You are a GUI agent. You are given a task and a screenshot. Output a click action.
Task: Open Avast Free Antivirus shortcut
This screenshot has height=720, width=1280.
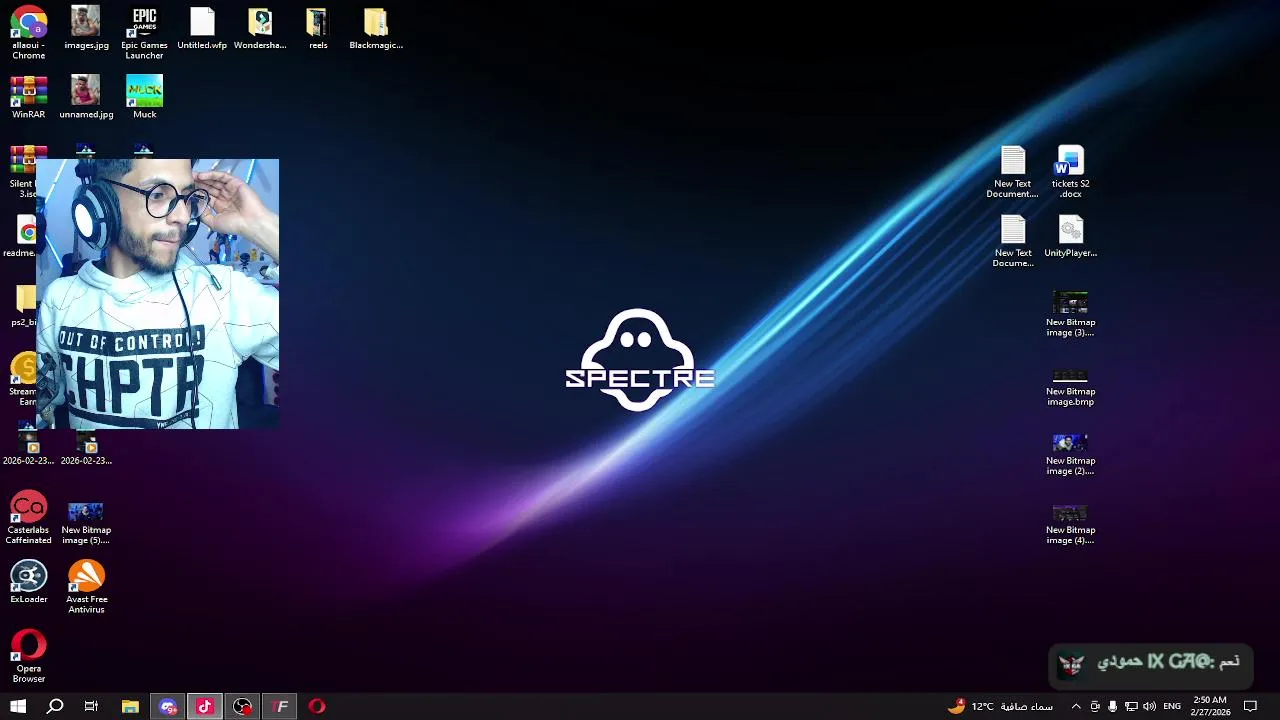tap(86, 587)
